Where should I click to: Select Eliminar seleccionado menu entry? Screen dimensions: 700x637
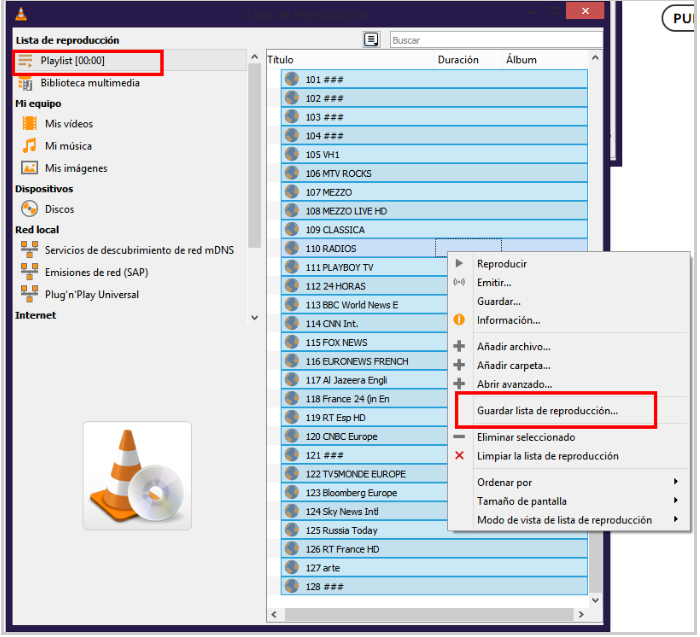click(x=569, y=437)
